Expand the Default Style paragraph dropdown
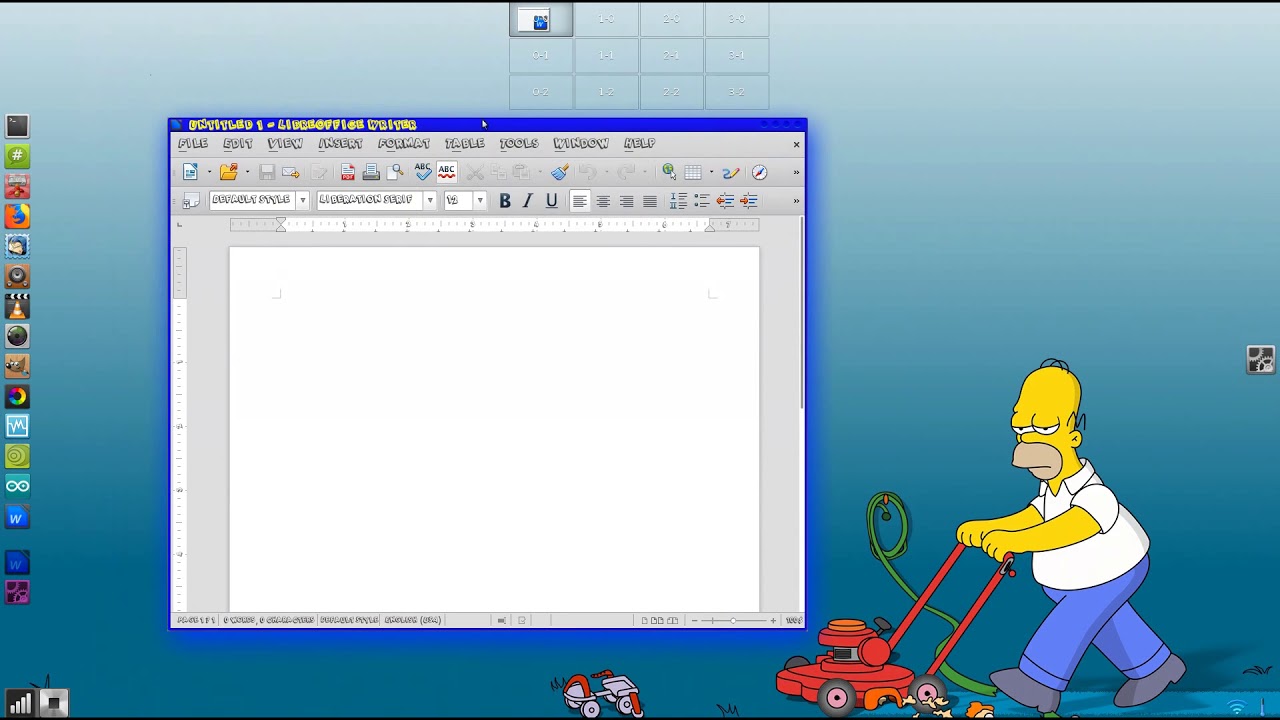Screen dimensions: 1280x720 point(302,201)
